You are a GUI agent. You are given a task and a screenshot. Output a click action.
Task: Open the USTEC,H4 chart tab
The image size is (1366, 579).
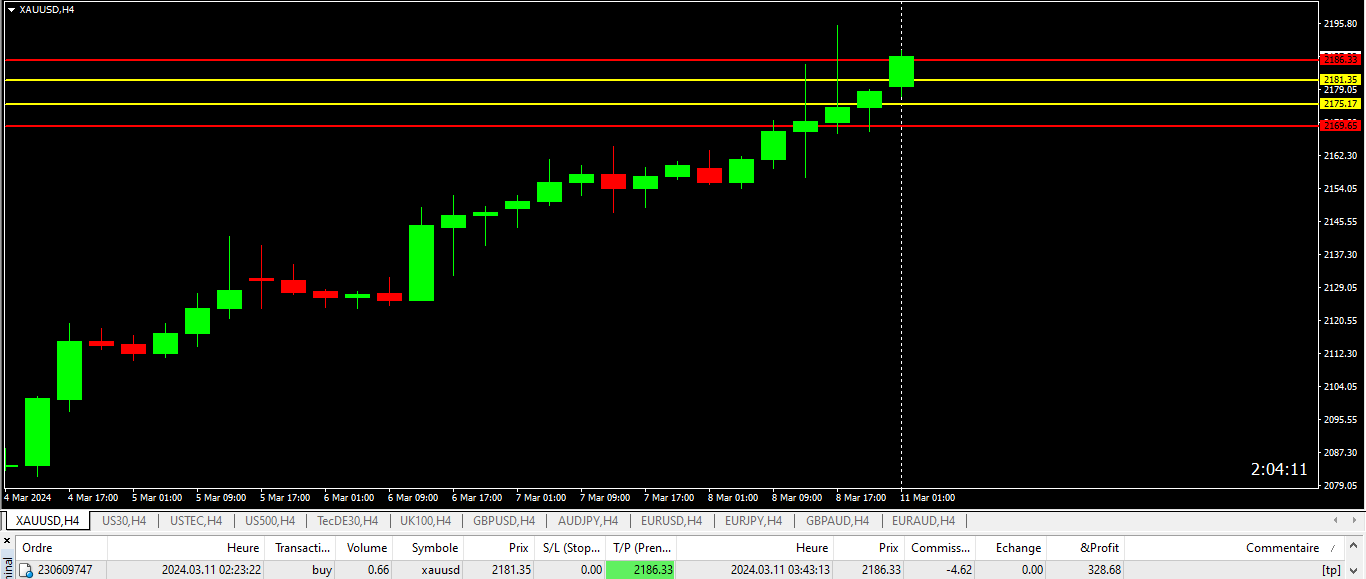point(196,521)
